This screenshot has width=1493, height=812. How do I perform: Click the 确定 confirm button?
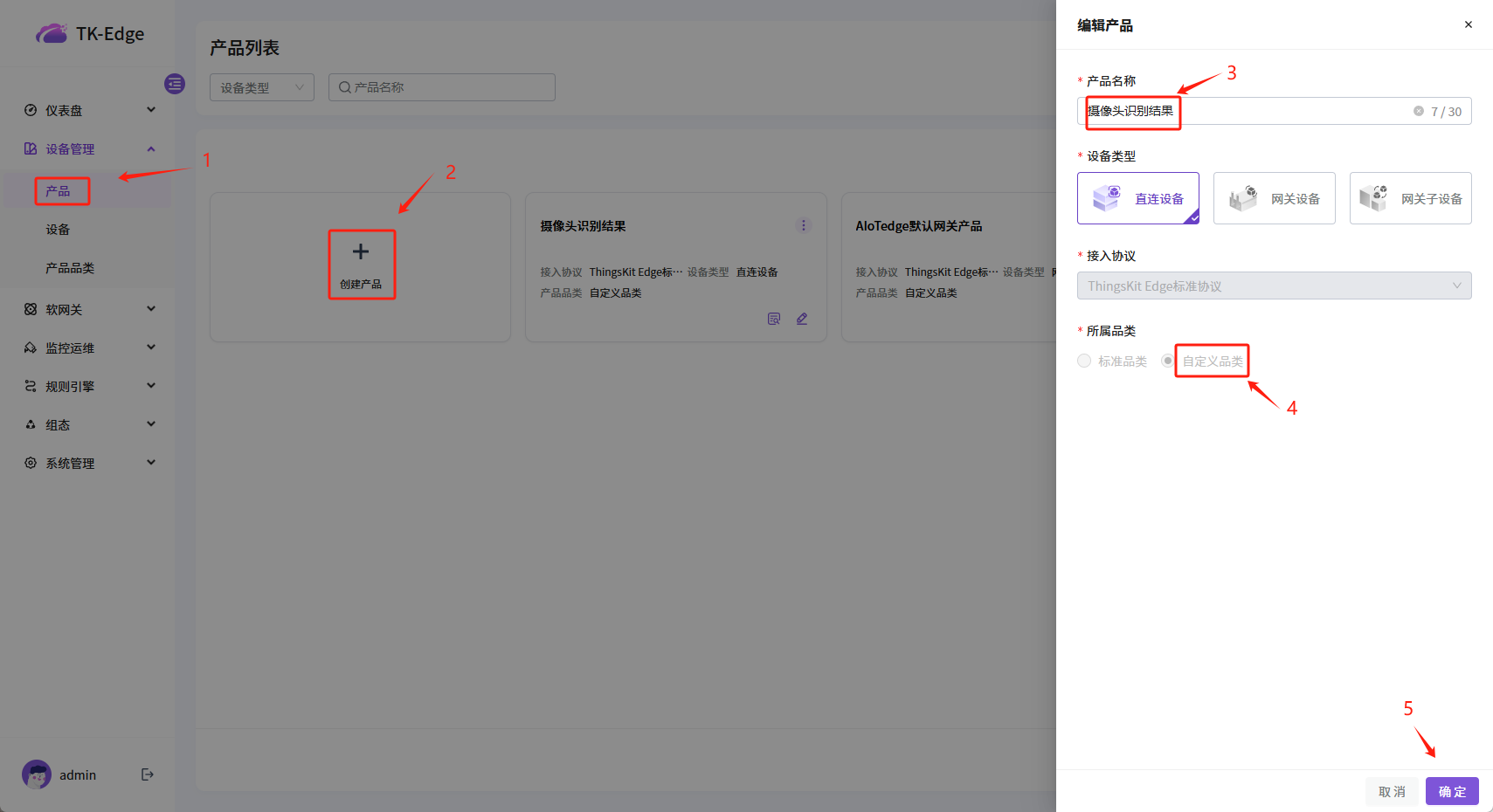point(1452,791)
